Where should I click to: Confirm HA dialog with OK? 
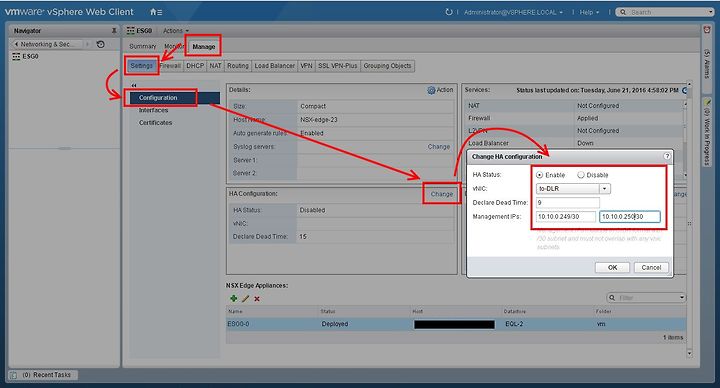pos(612,267)
